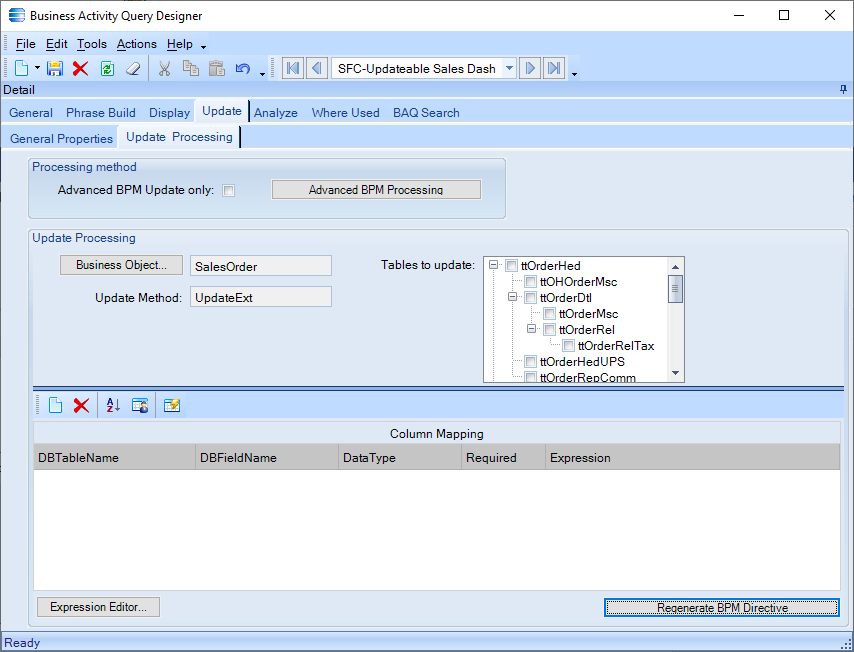Open the Help menu
The image size is (854, 652).
click(x=180, y=44)
